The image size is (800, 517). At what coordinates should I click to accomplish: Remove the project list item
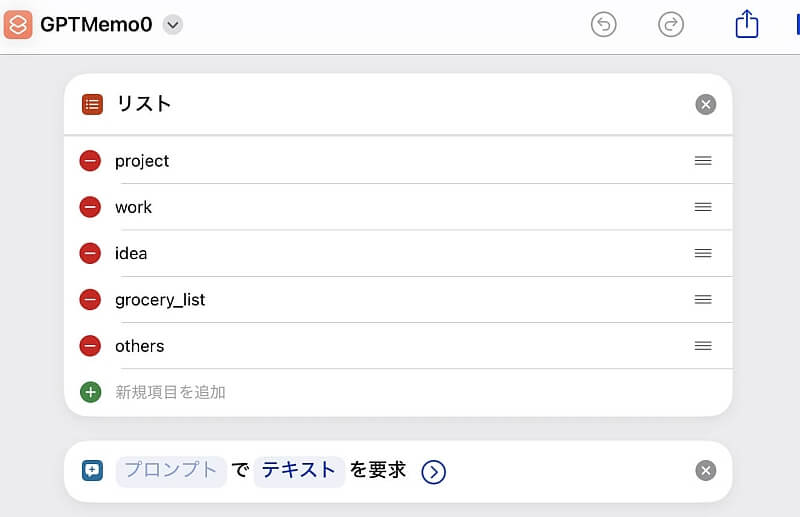coord(90,161)
